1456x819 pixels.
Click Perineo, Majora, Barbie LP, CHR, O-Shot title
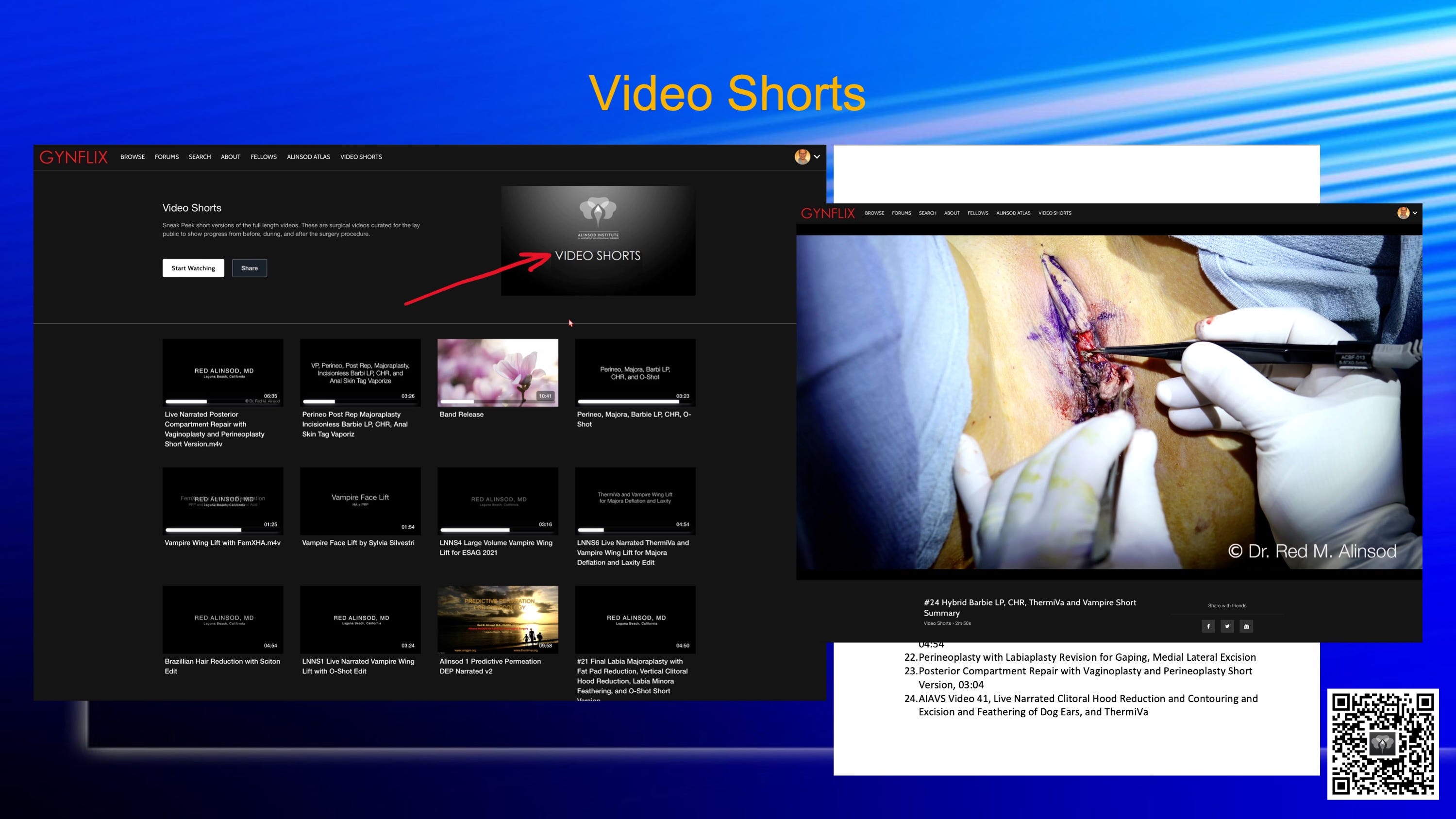coord(634,419)
